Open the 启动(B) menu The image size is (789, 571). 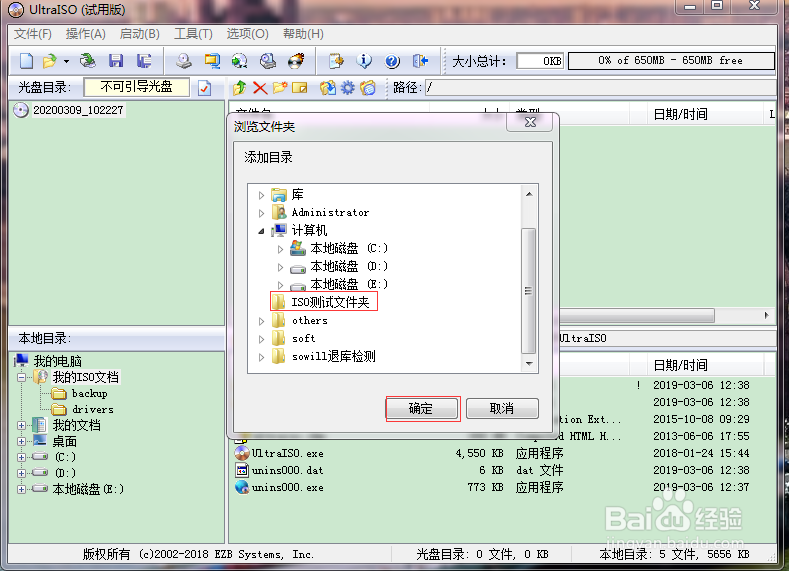[139, 34]
